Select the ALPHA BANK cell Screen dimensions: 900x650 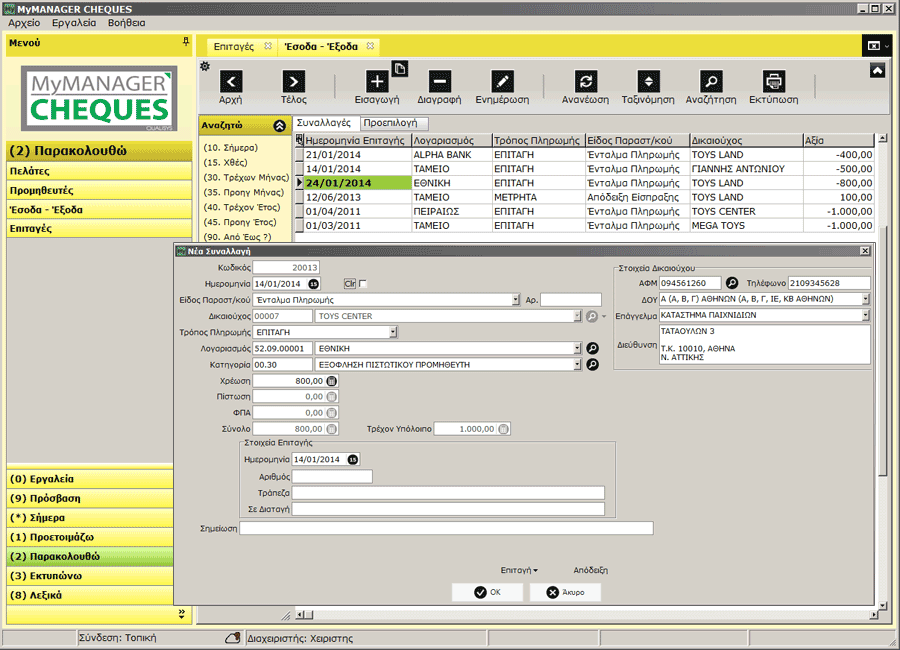coord(452,155)
